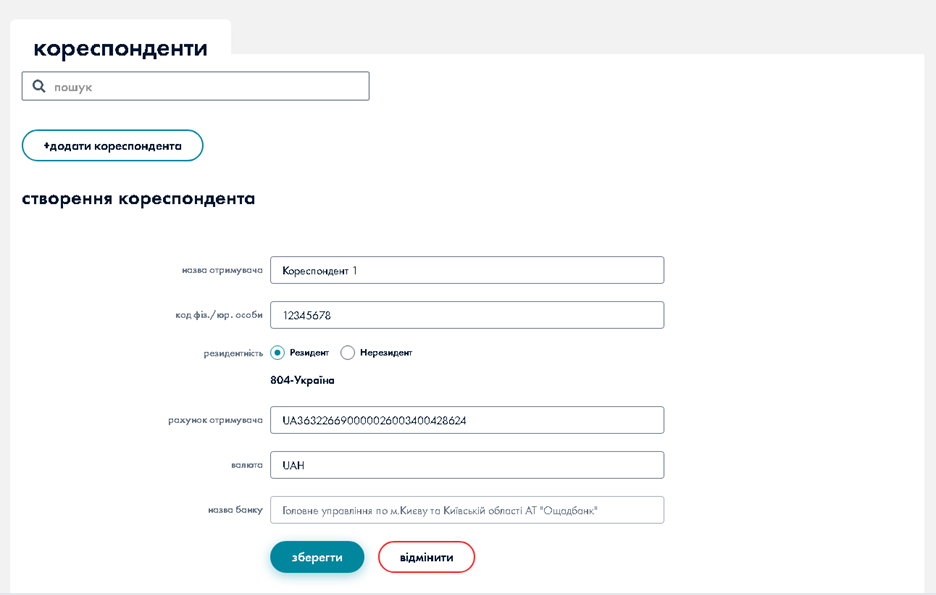Click the створення кореспондента heading
Screen dimensions: 936x595
(138, 198)
